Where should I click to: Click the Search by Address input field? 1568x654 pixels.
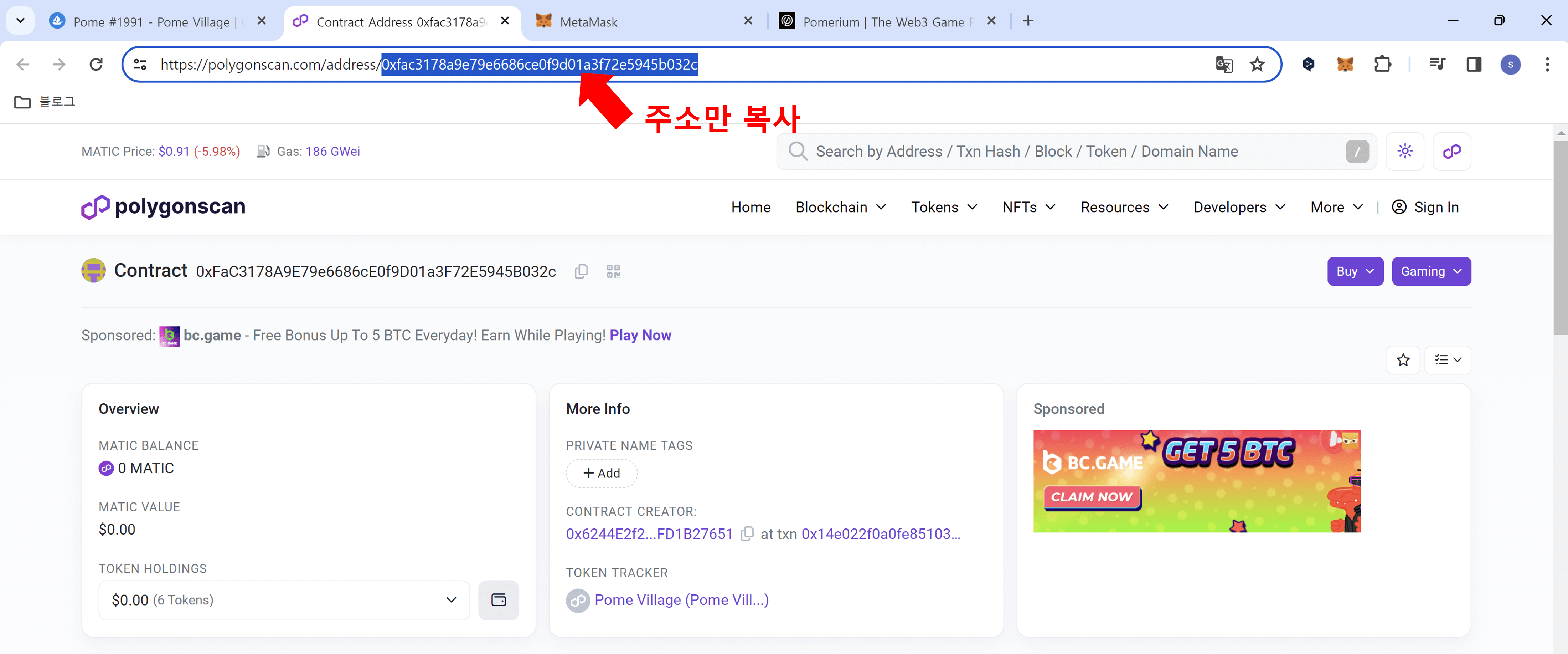click(x=1035, y=151)
